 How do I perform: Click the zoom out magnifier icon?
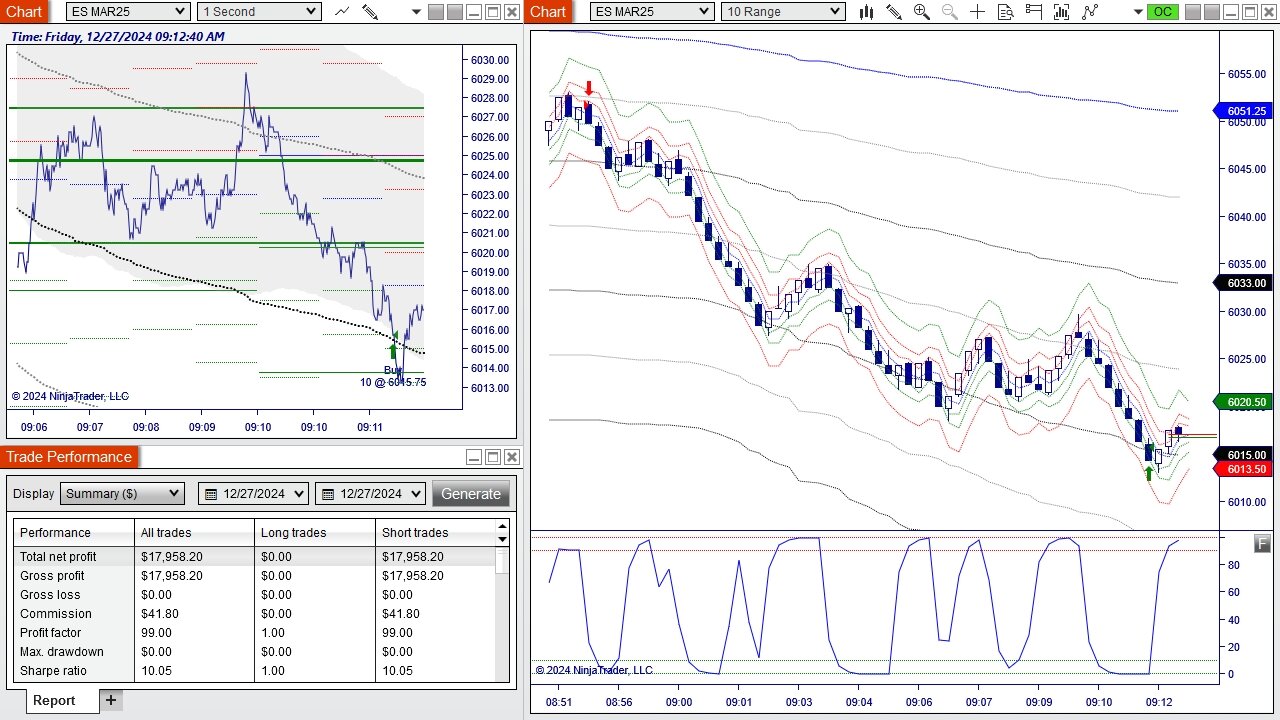(x=950, y=12)
